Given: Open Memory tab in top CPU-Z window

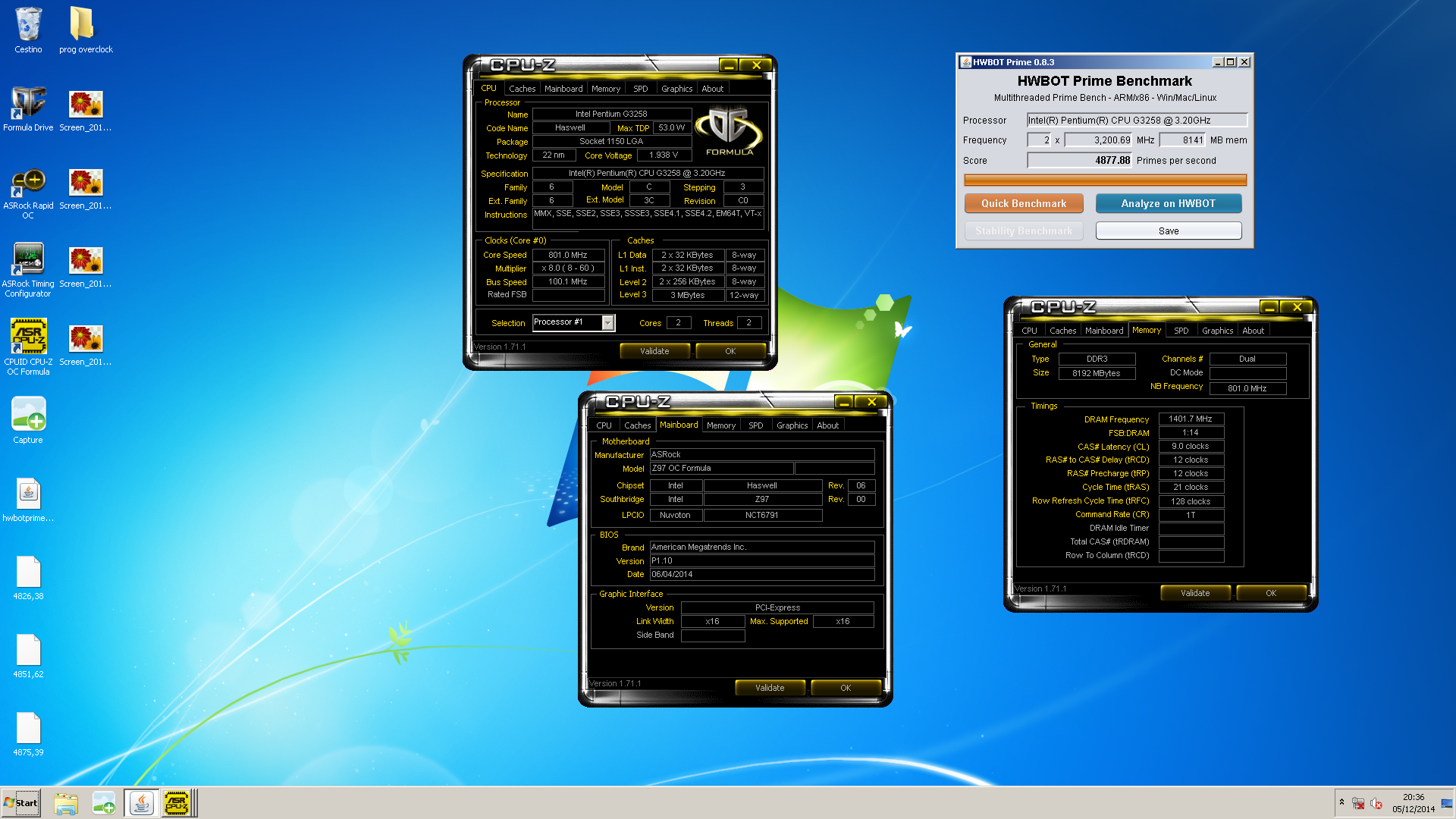Looking at the screenshot, I should click(606, 89).
